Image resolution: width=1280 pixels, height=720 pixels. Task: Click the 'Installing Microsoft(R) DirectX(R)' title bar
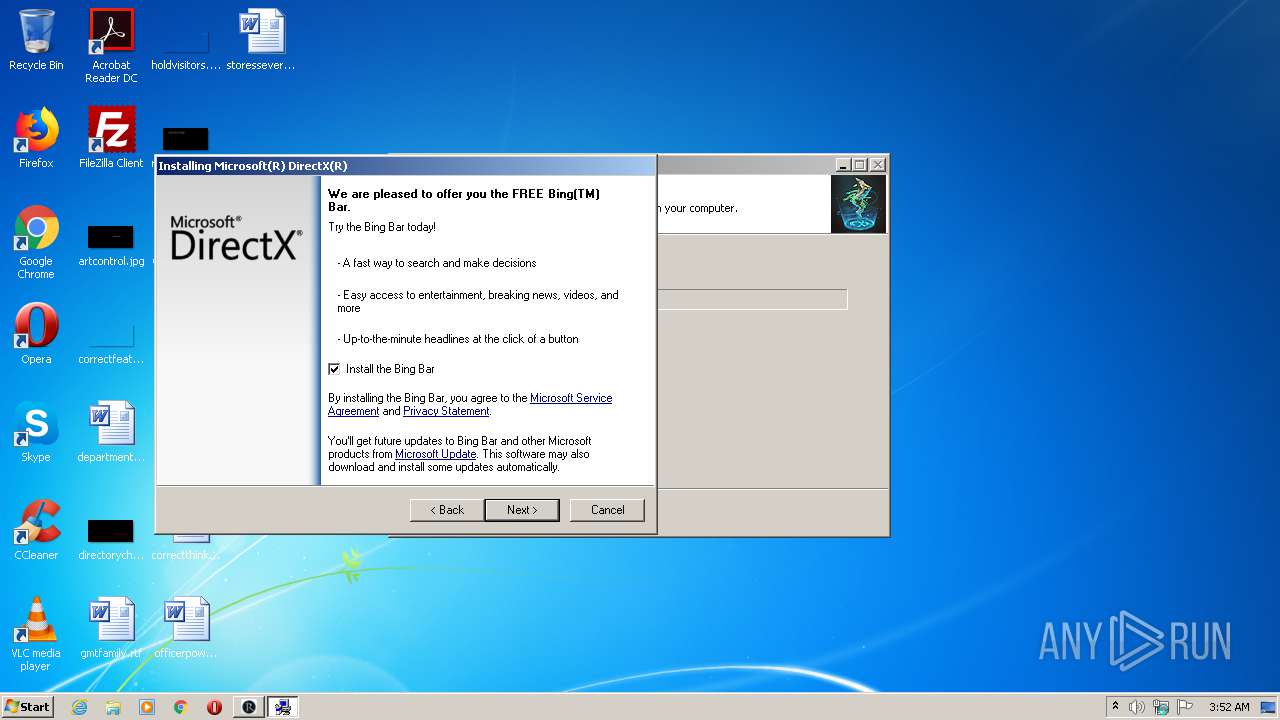pos(405,166)
